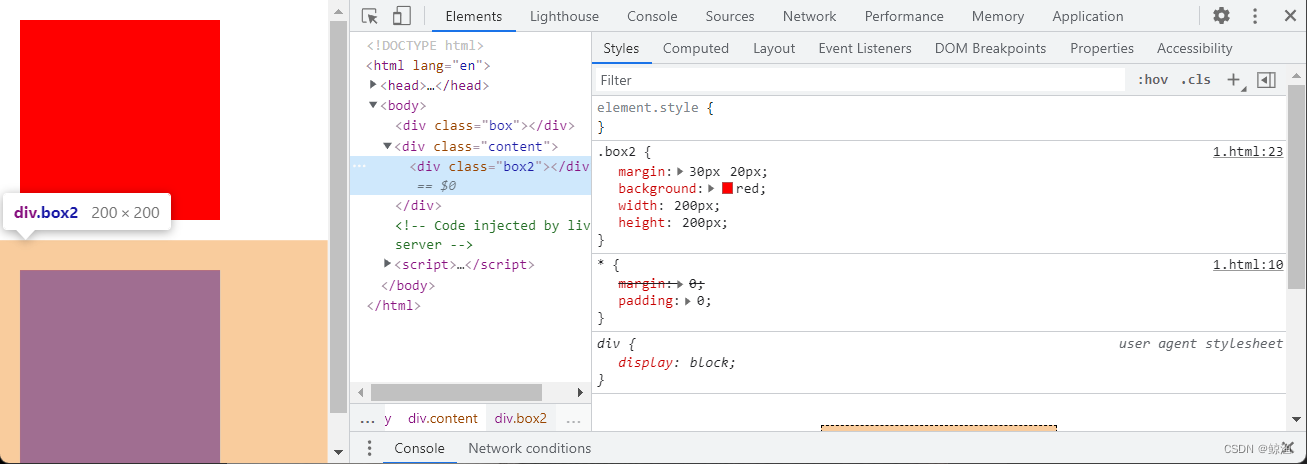Open the Application tab
The width and height of the screenshot is (1307, 464).
click(x=1088, y=16)
